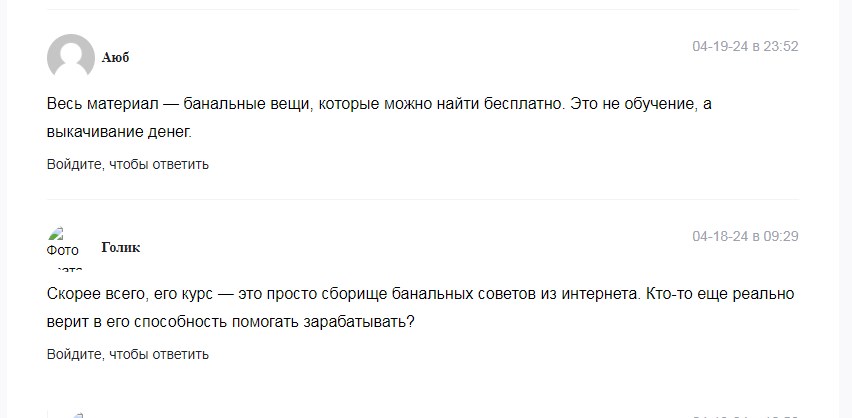This screenshot has height=418, width=852.
Task: Click Голик's broken photo avatar
Action: click(64, 247)
